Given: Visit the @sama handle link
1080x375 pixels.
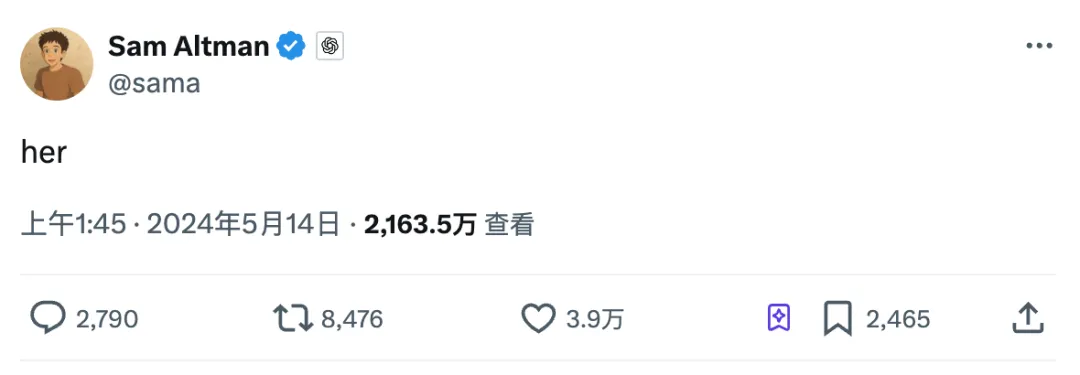Looking at the screenshot, I should coord(154,83).
